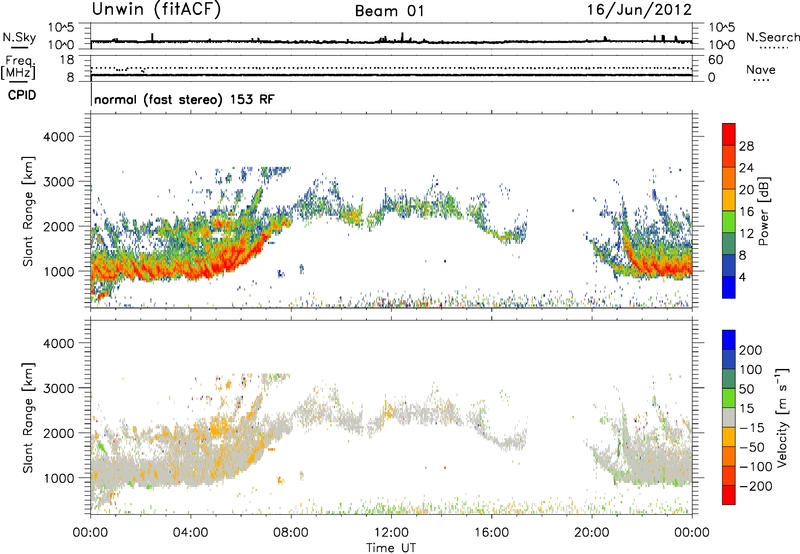
Task: Click the "-50" velocity colorbar tick
Action: [752, 447]
